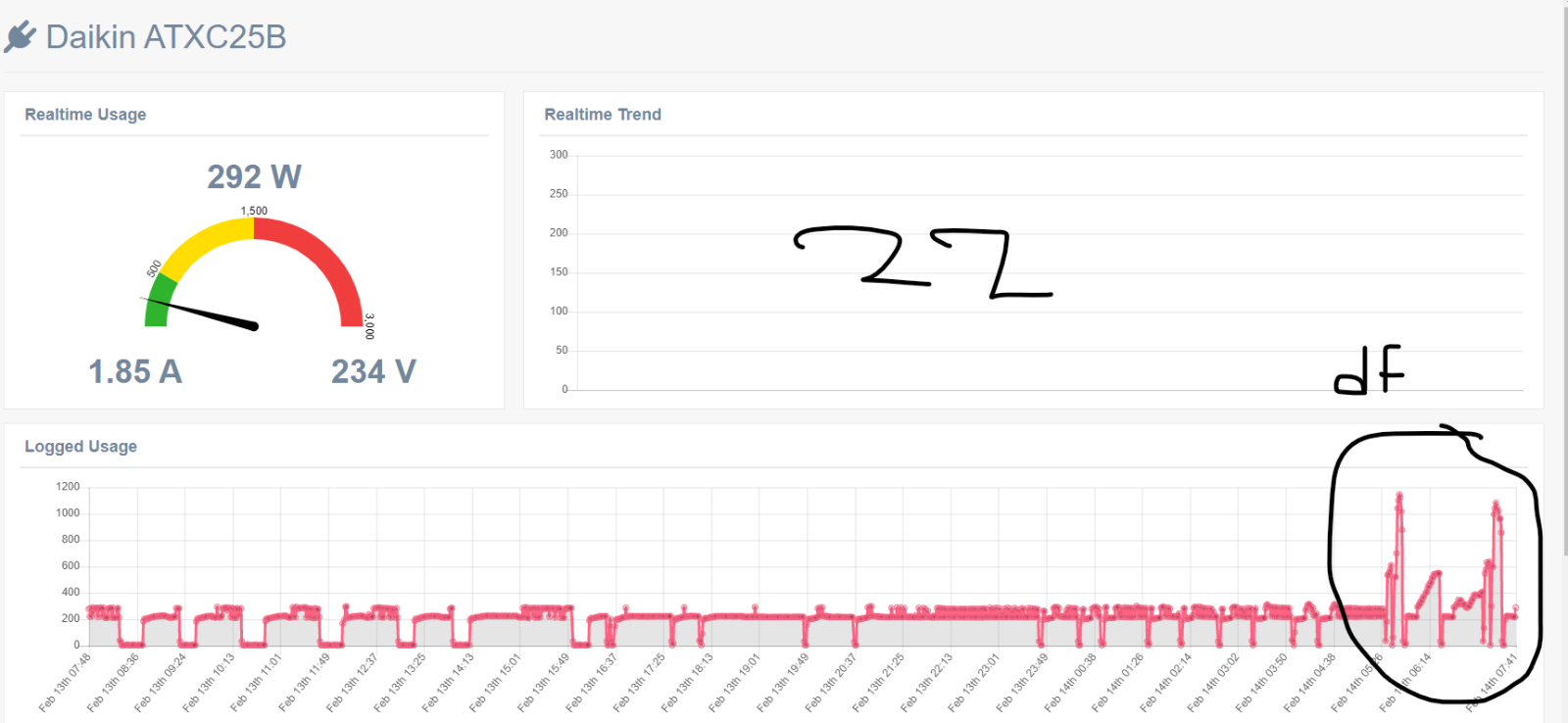Screen dimensions: 1568x723
Task: Click the Feb 14th 01:26 time label
Action: click(x=1119, y=683)
